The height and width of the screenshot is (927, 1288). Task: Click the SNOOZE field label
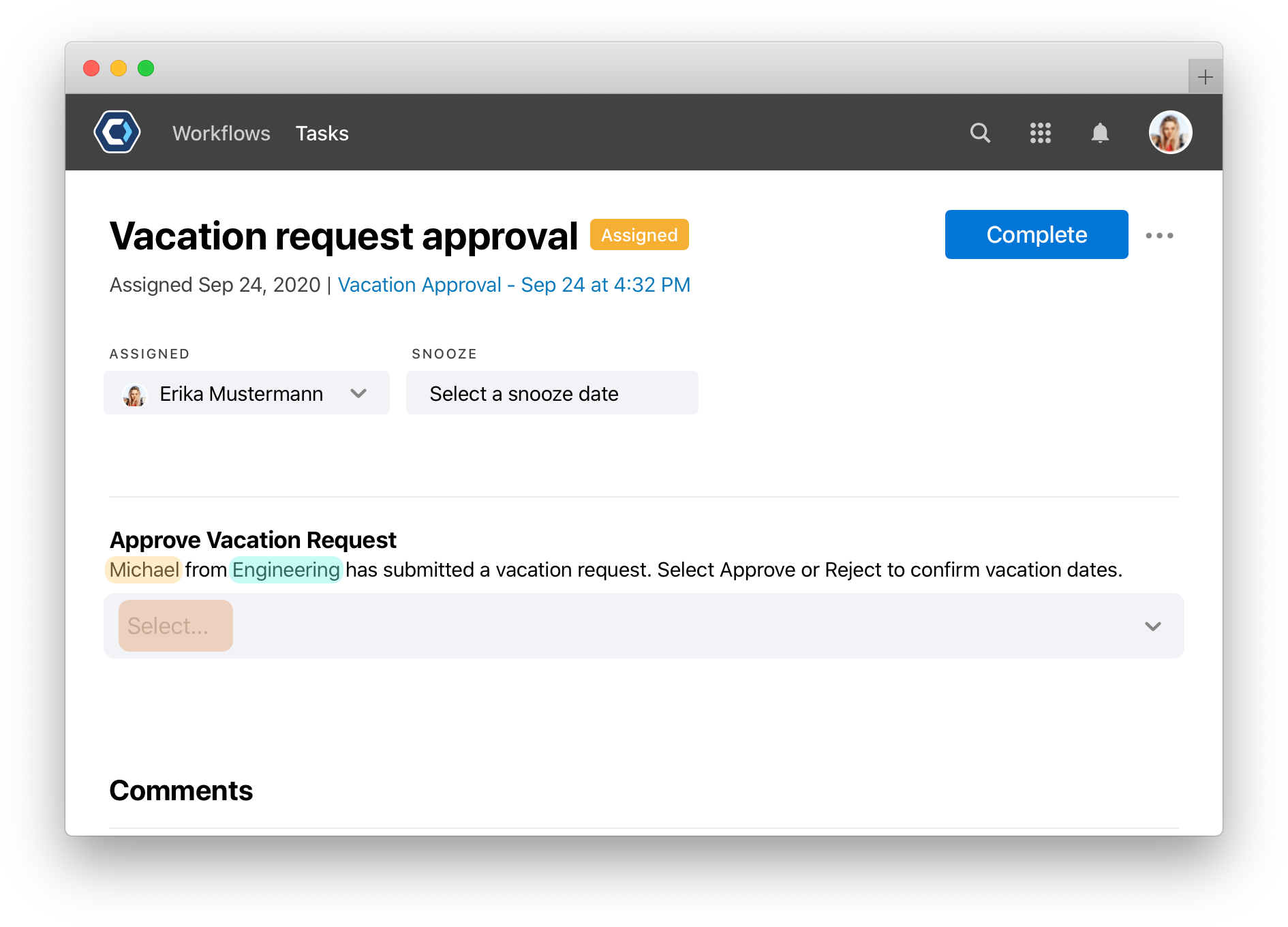tap(444, 354)
